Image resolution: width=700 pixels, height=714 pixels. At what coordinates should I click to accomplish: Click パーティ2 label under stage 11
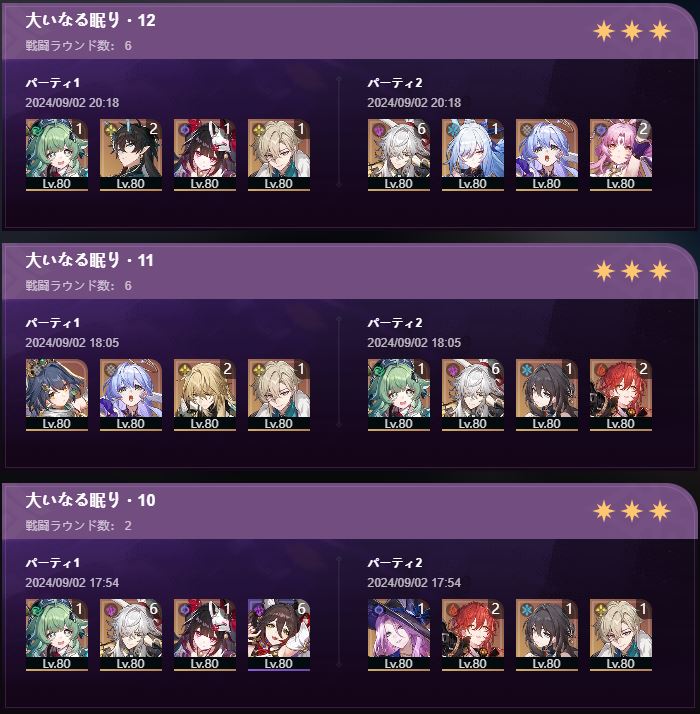tap(395, 323)
